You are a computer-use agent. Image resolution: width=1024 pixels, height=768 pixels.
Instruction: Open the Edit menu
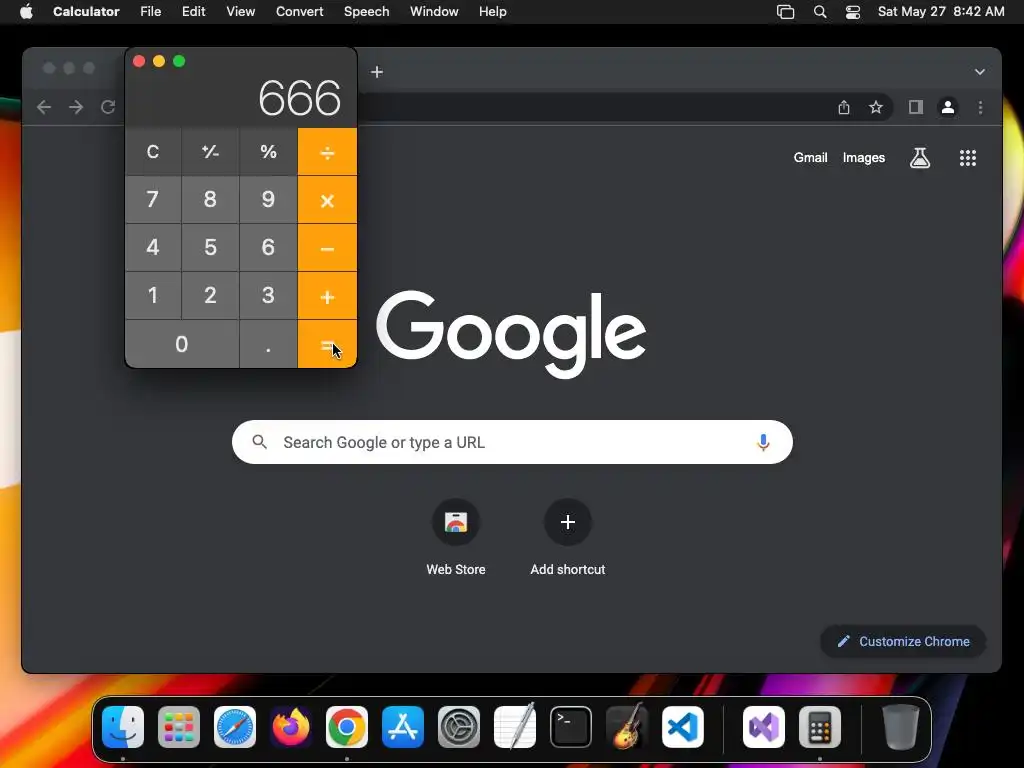tap(193, 12)
